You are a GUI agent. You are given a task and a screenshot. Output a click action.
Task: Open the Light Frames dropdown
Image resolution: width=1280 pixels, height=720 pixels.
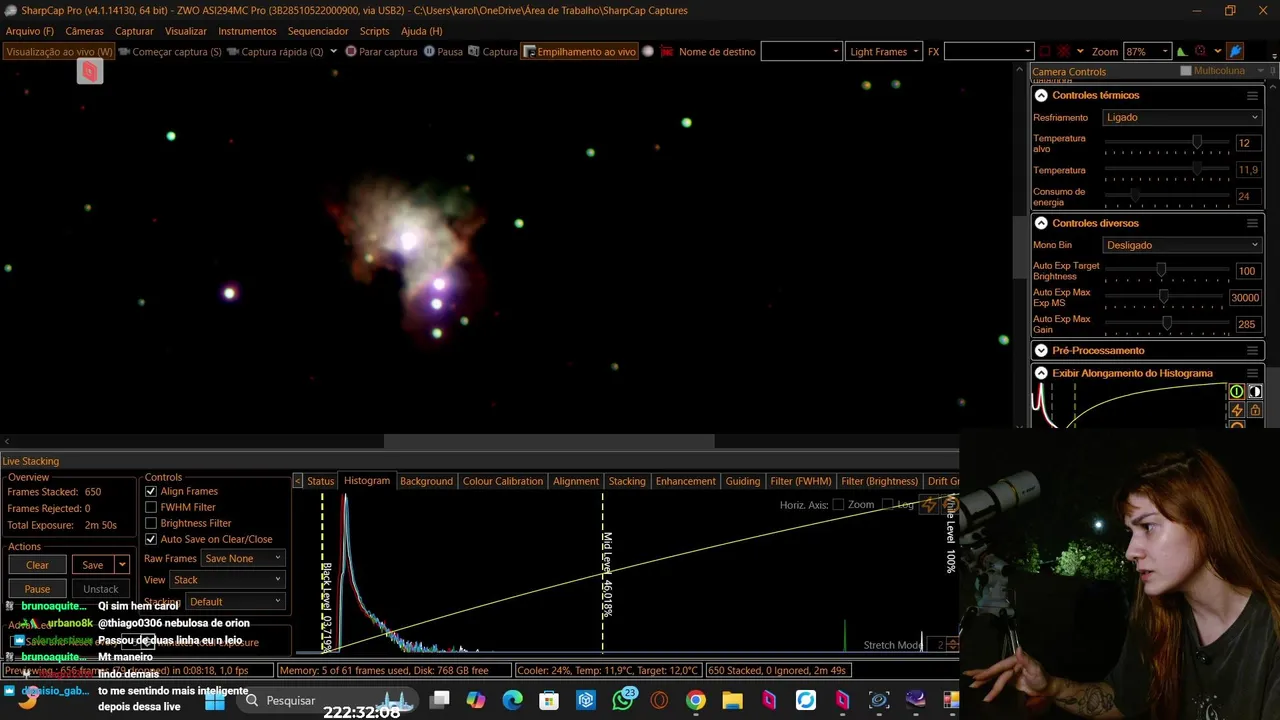[884, 52]
